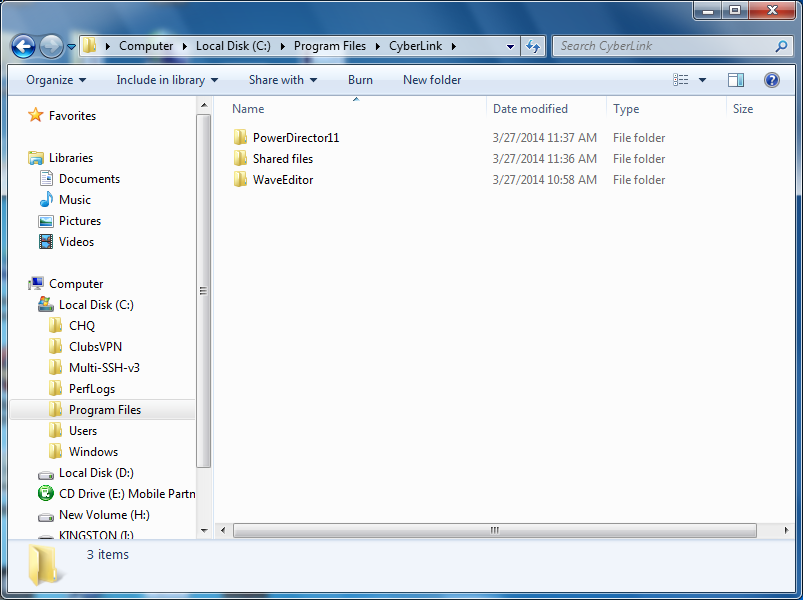Expand the arrow after Computer breadcrumb

185,47
